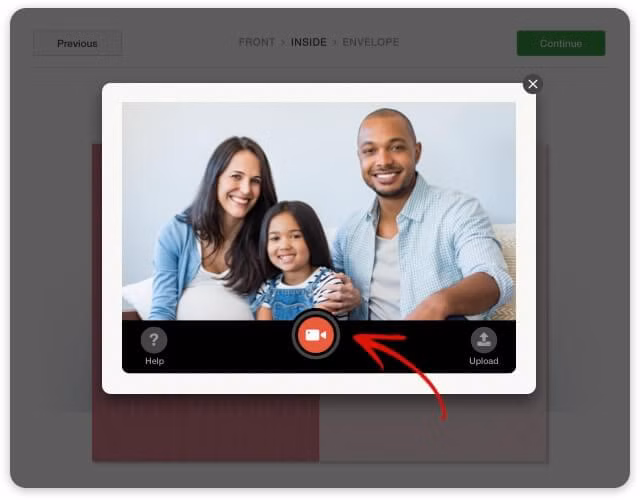The image size is (640, 500).
Task: Go back with the Previous button
Action: pyautogui.click(x=78, y=43)
